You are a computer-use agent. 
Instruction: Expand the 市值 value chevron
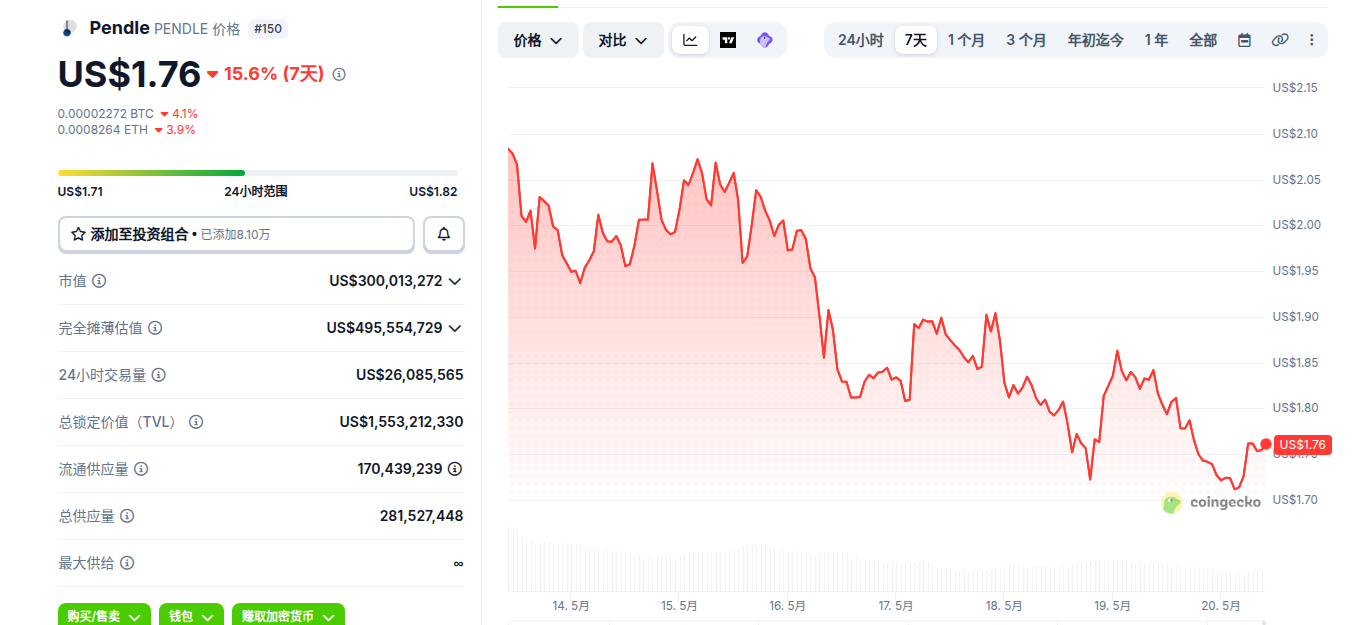tap(455, 281)
